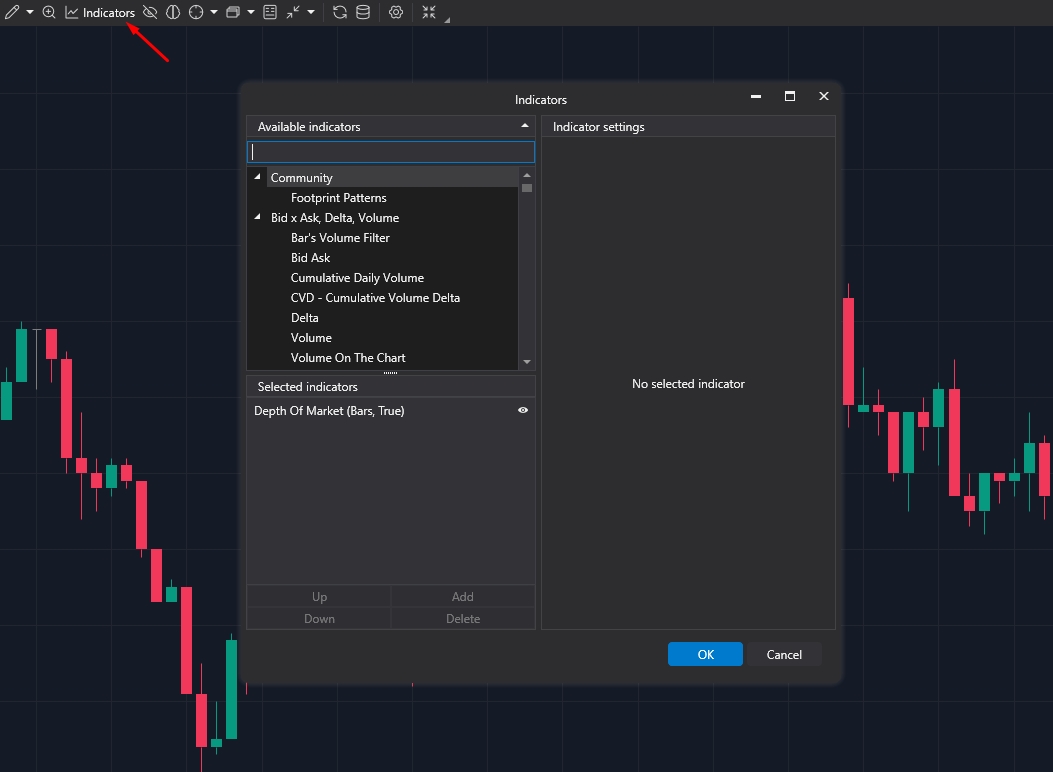This screenshot has height=772, width=1053.
Task: Click the database cylinder icon
Action: 363,12
